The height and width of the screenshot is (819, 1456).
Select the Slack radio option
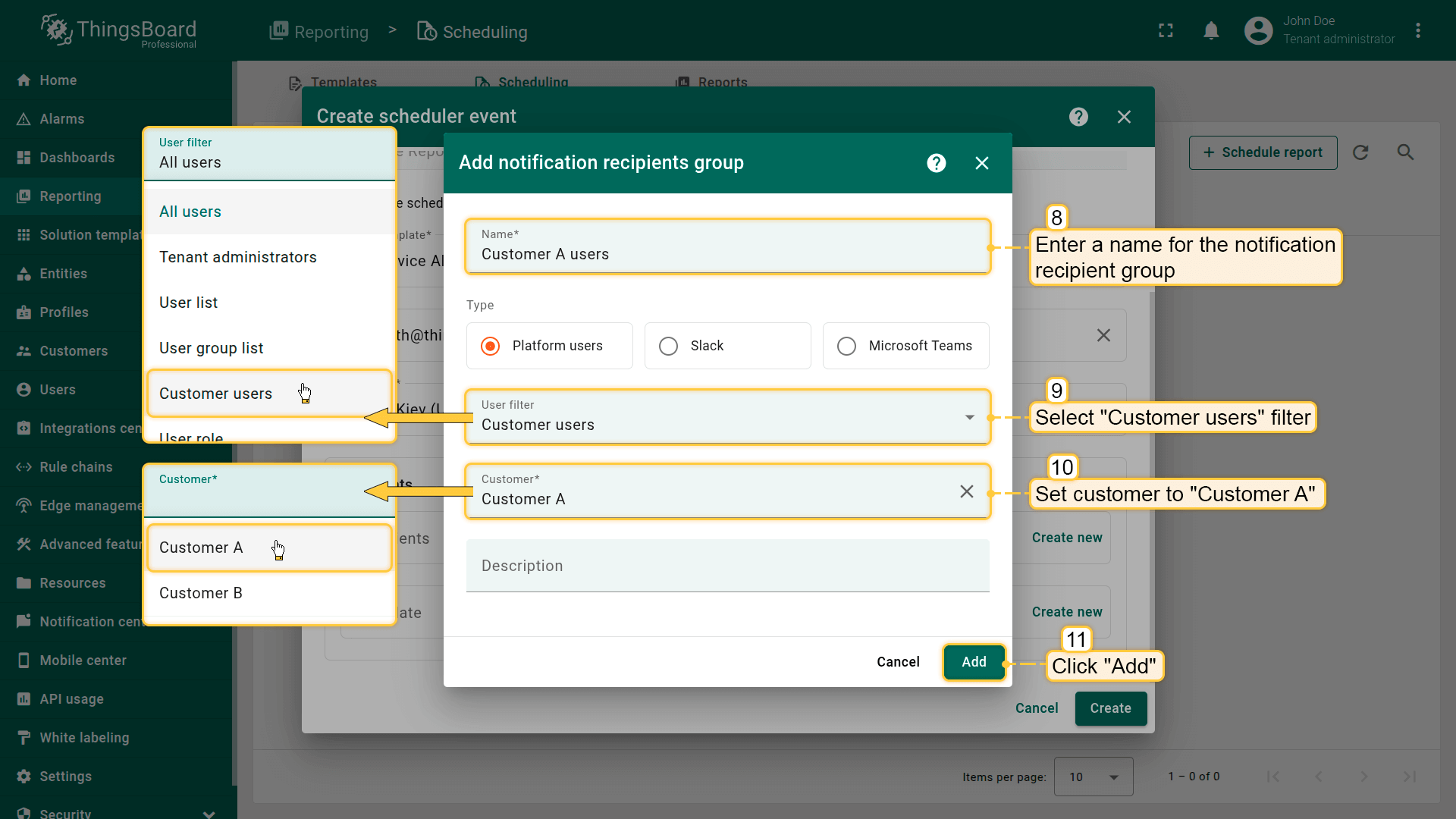[668, 346]
